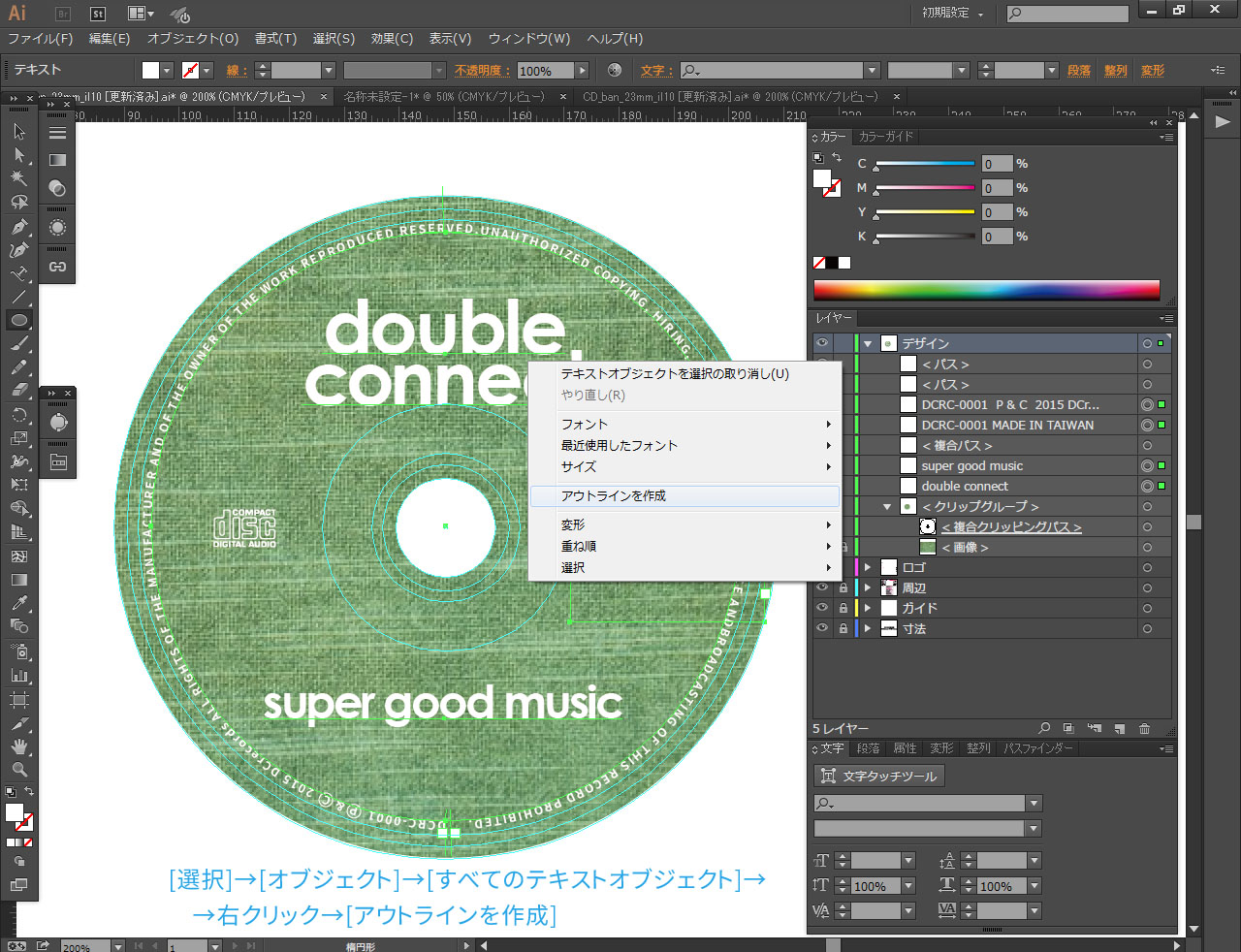Switch to the カラーガイド panel tab
This screenshot has height=952, width=1241.
tap(886, 137)
